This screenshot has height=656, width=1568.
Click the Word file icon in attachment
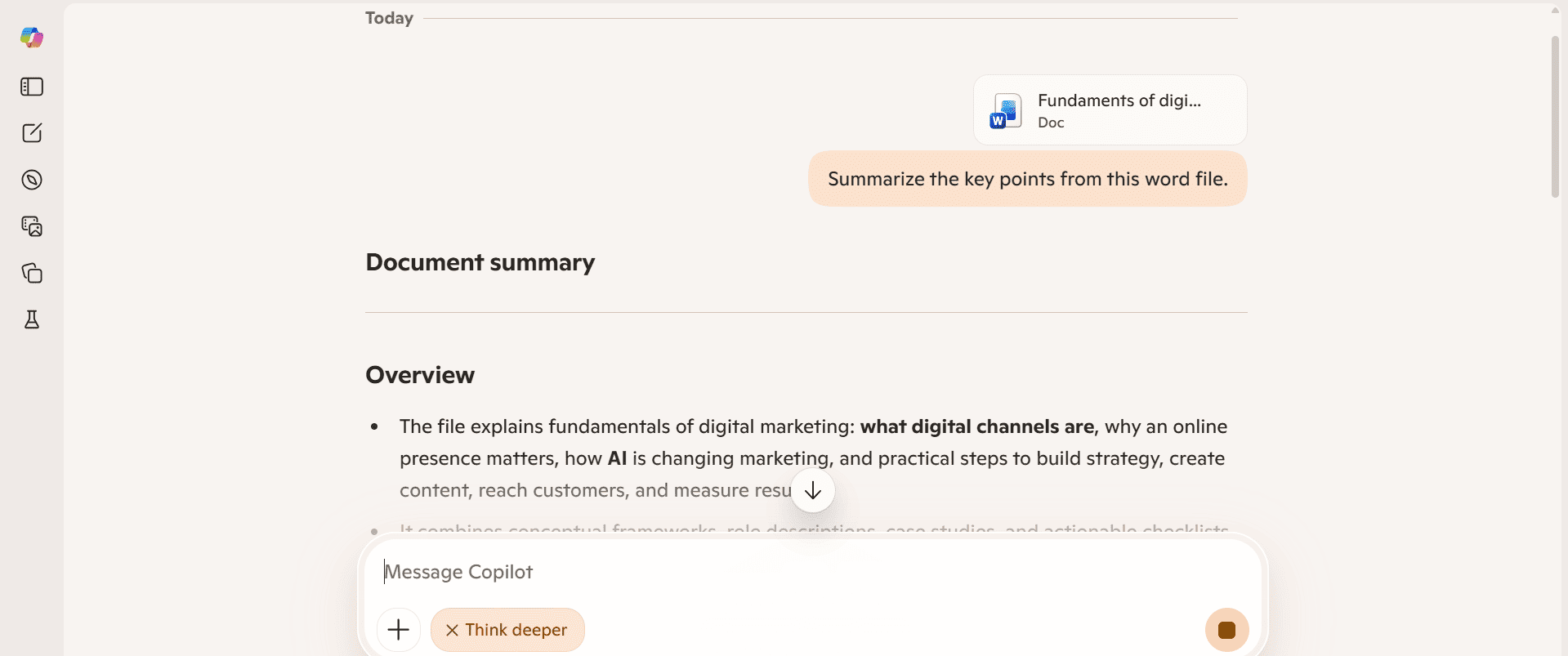click(1006, 111)
